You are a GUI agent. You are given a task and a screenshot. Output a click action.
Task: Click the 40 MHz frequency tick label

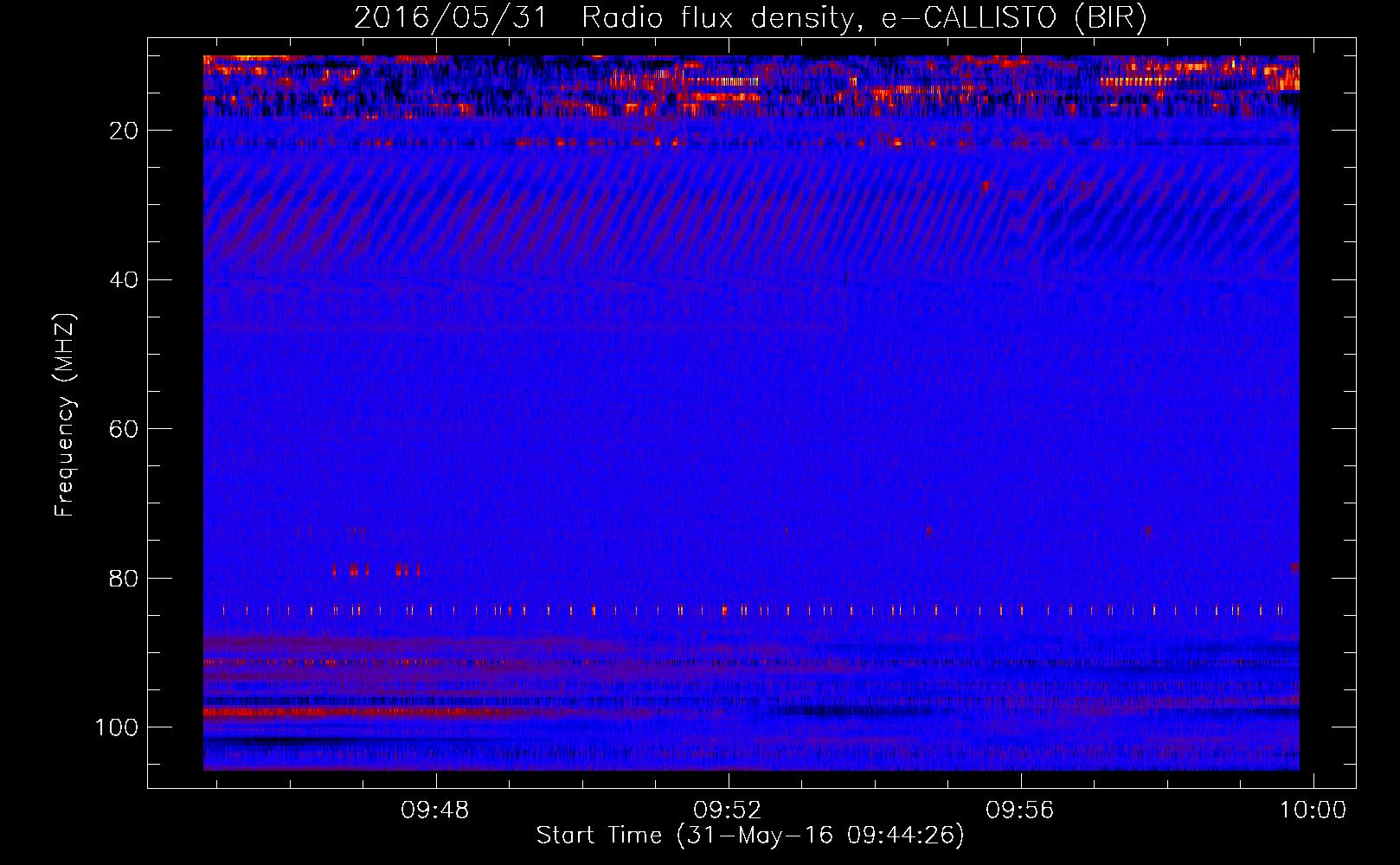(125, 280)
